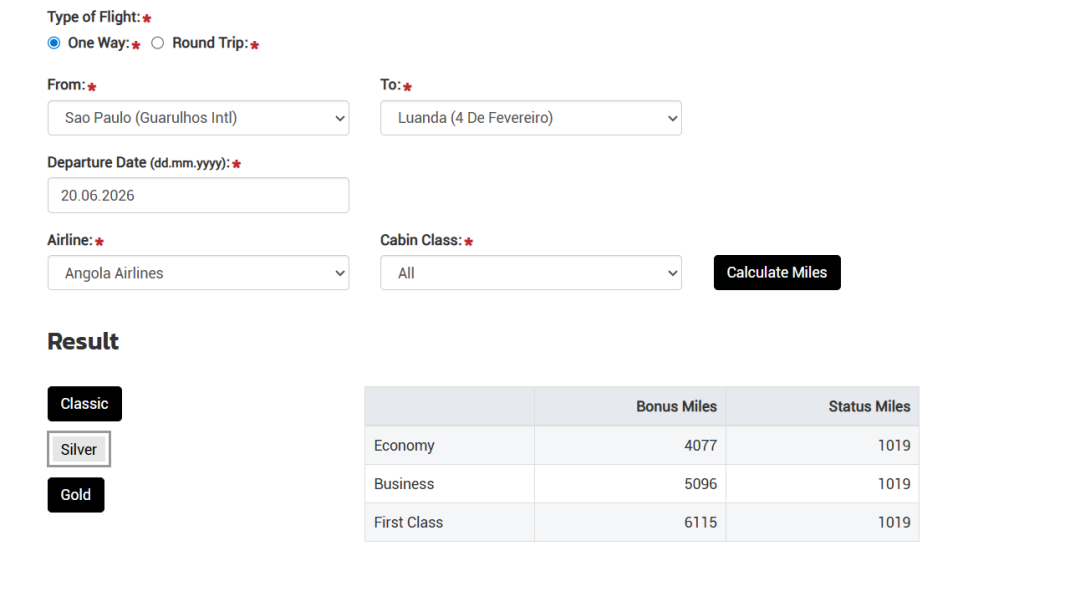Click the Business row label

click(x=404, y=484)
